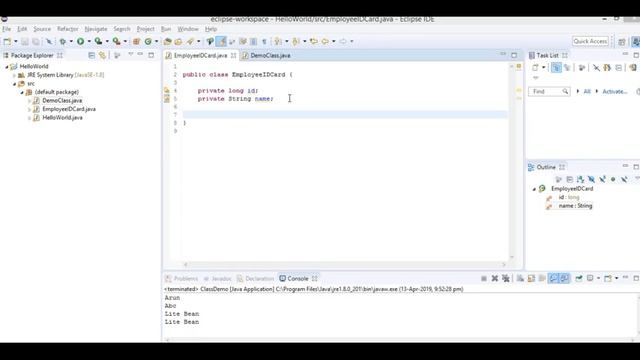Screen dimensions: 640x360
Task: Click the New Task icon in Task List
Action: (535, 67)
